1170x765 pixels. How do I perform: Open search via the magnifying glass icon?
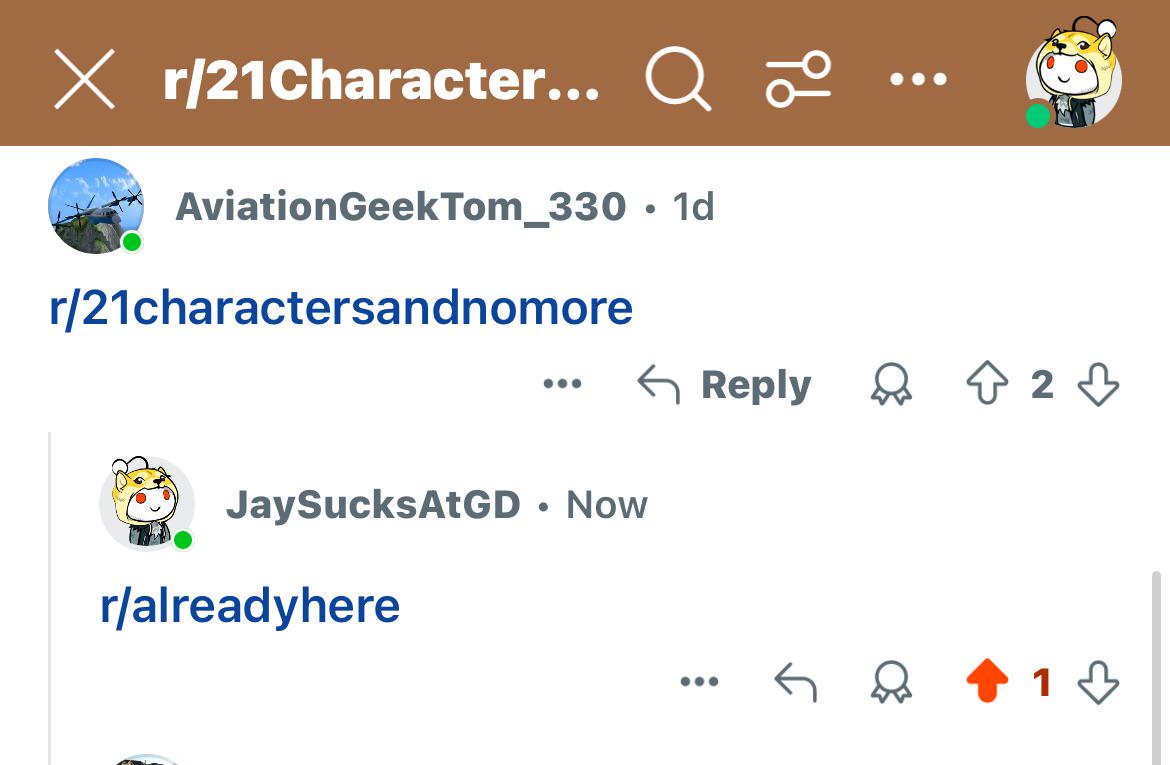tap(678, 79)
